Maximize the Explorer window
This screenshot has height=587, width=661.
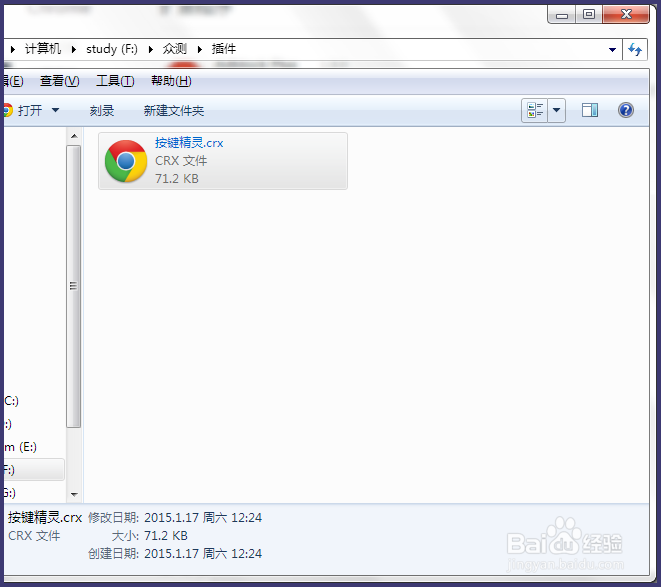coord(589,15)
